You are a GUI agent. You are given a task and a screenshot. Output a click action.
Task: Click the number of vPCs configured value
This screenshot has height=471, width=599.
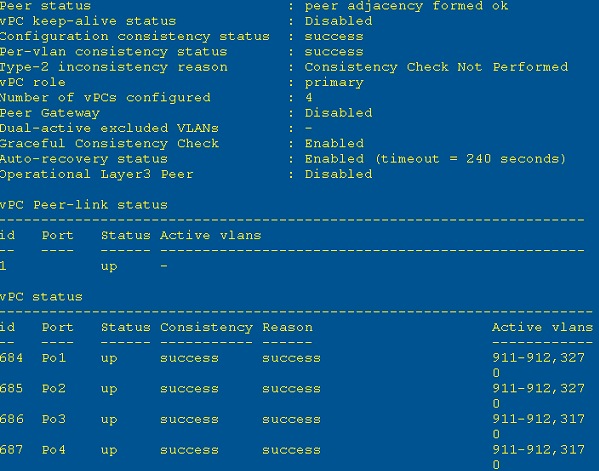point(309,98)
